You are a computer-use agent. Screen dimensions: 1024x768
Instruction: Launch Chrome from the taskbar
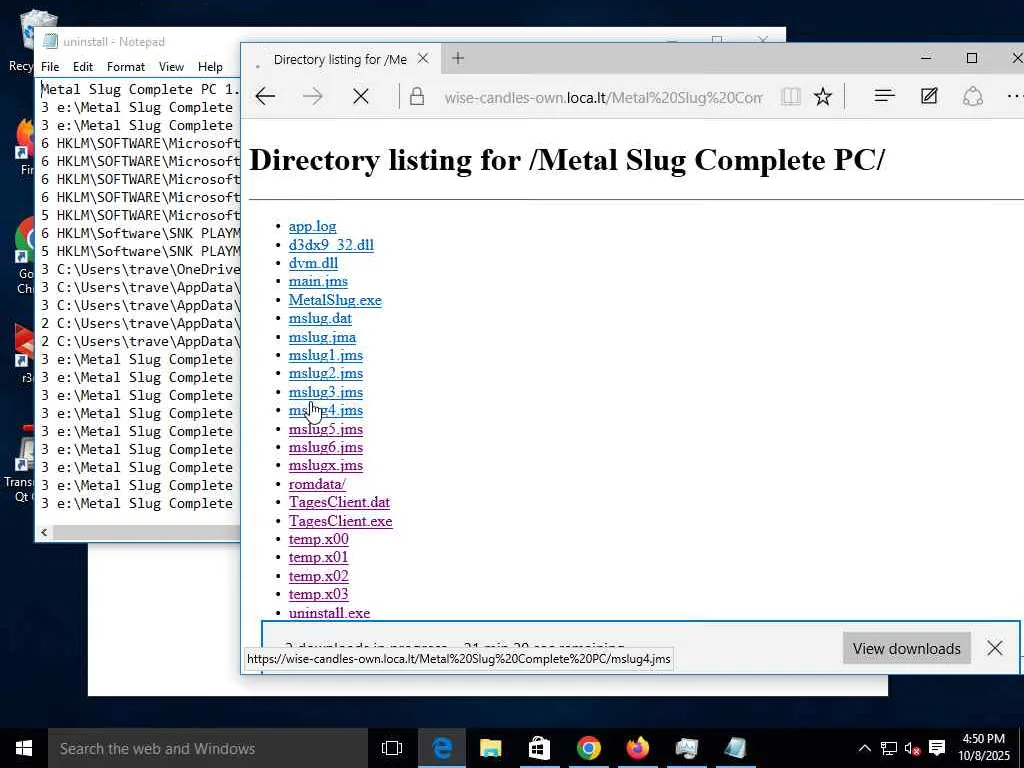point(588,748)
